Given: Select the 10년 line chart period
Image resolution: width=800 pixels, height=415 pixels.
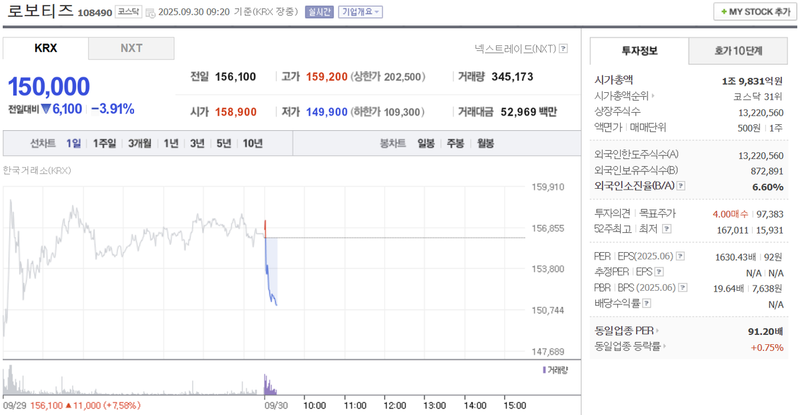Looking at the screenshot, I should coord(252,143).
